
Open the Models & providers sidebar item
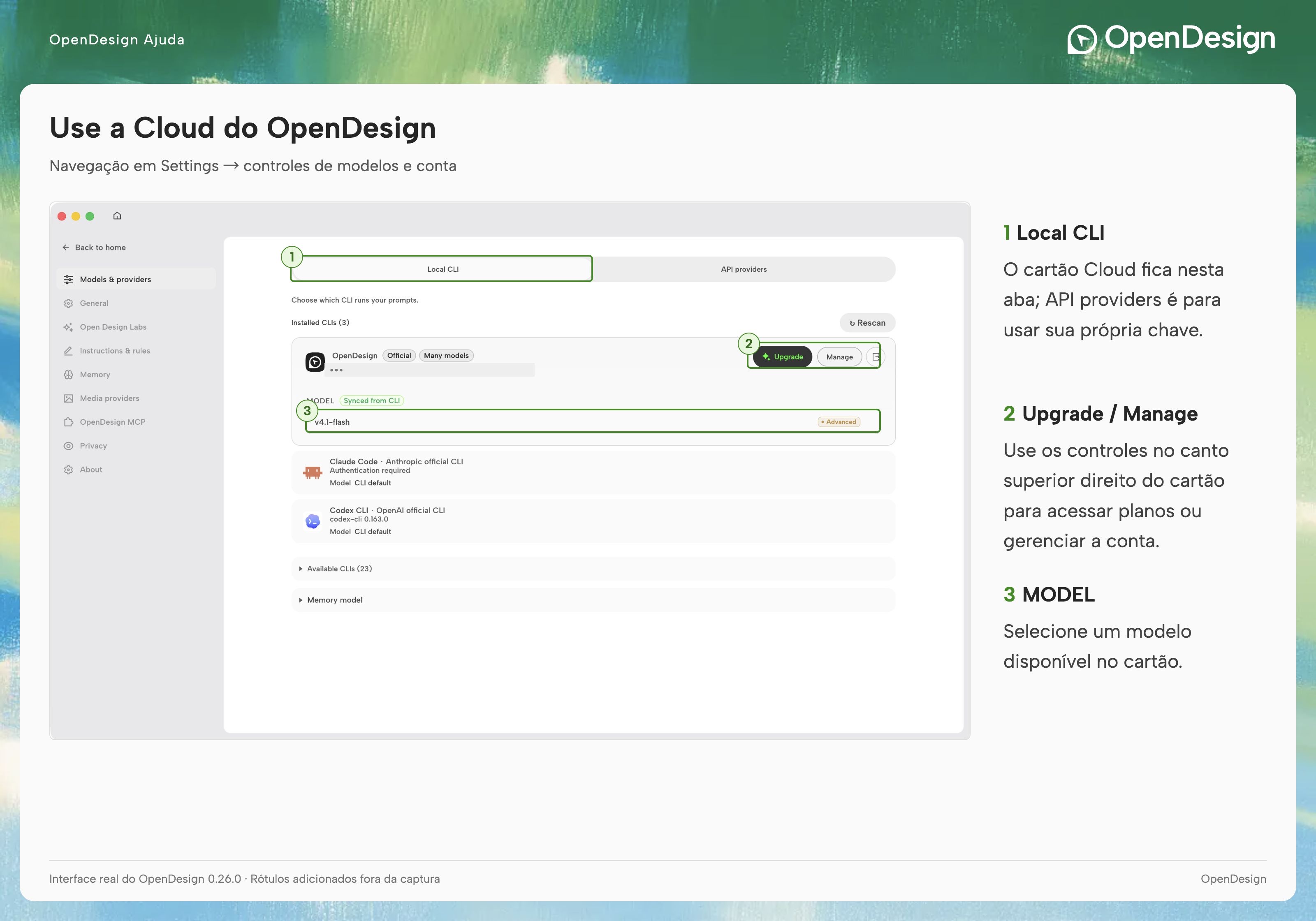(x=137, y=279)
